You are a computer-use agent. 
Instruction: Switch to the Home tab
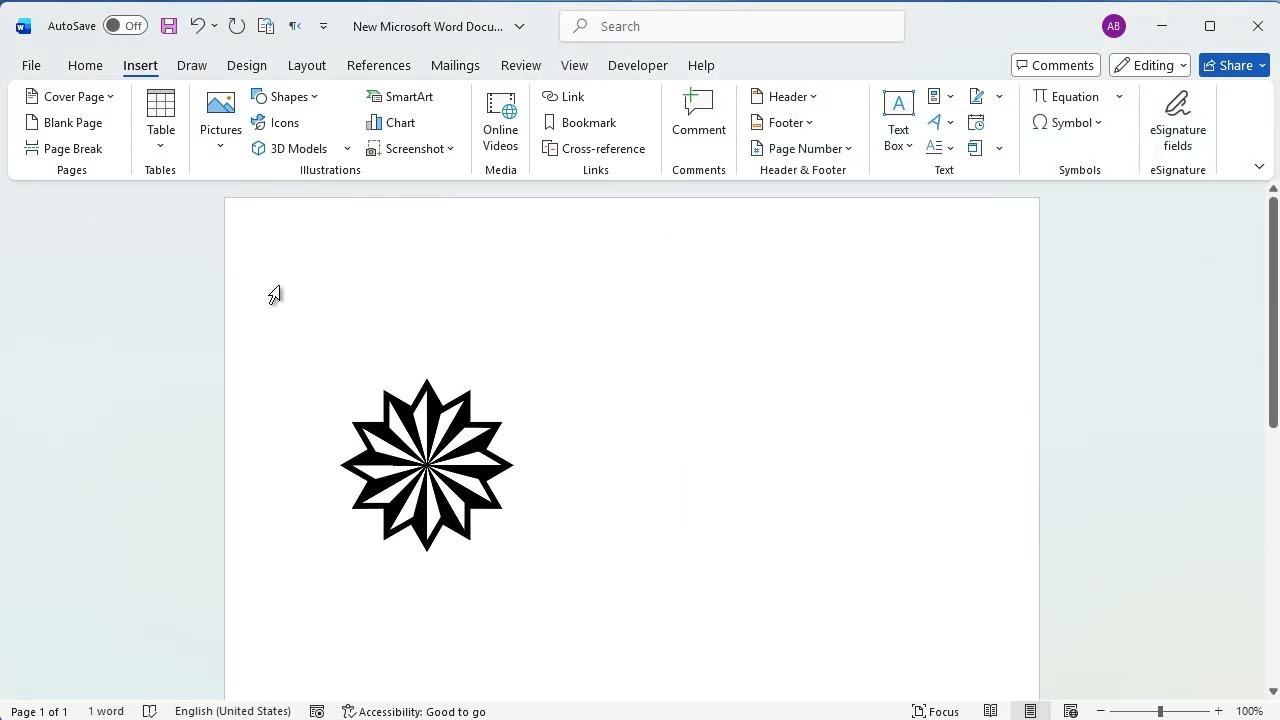(x=85, y=65)
